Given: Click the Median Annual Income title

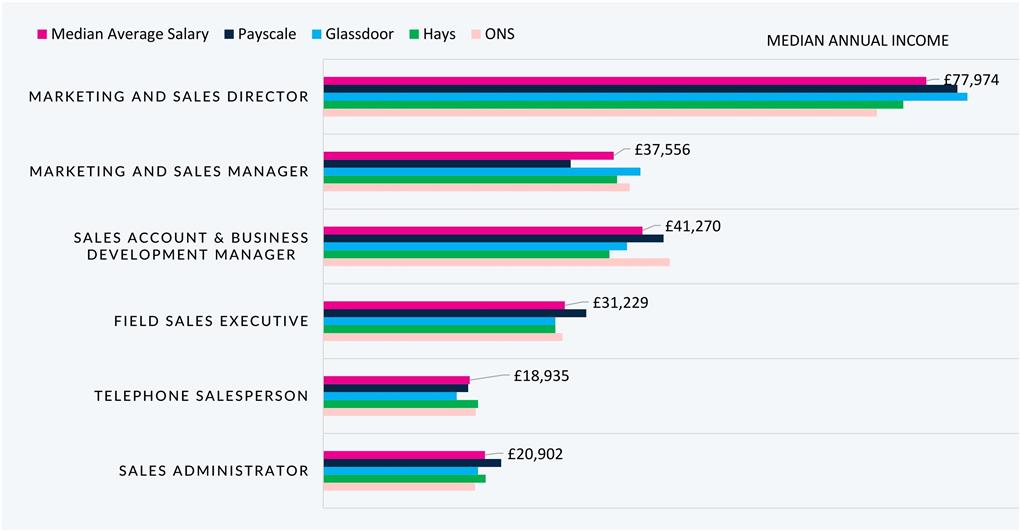Looking at the screenshot, I should (857, 41).
